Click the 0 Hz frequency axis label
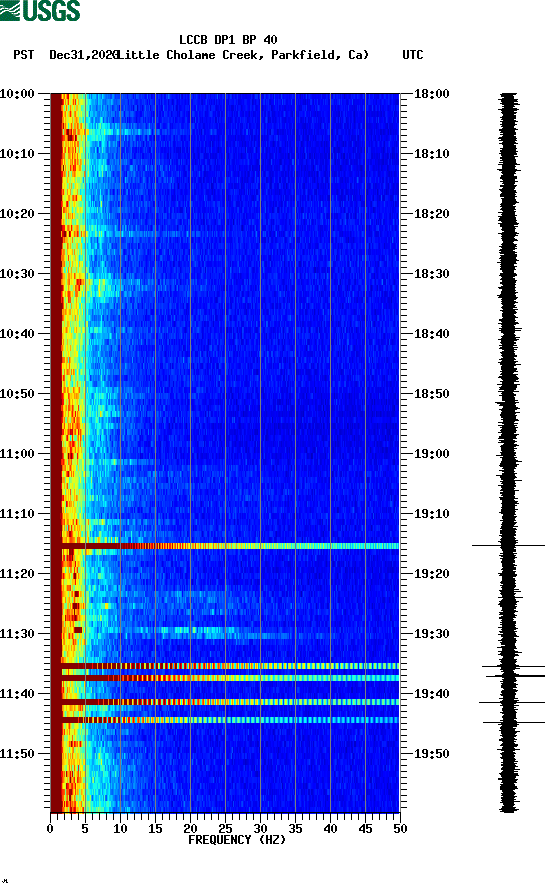This screenshot has height=892, width=552. 50,829
